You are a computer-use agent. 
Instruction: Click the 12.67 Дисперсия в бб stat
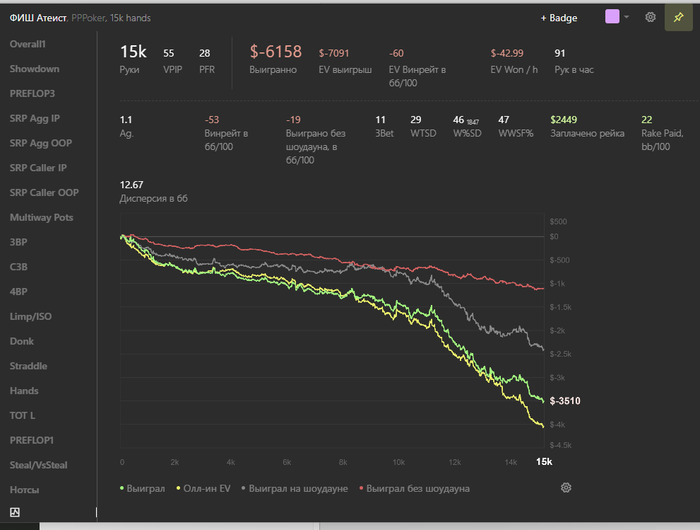click(x=154, y=192)
